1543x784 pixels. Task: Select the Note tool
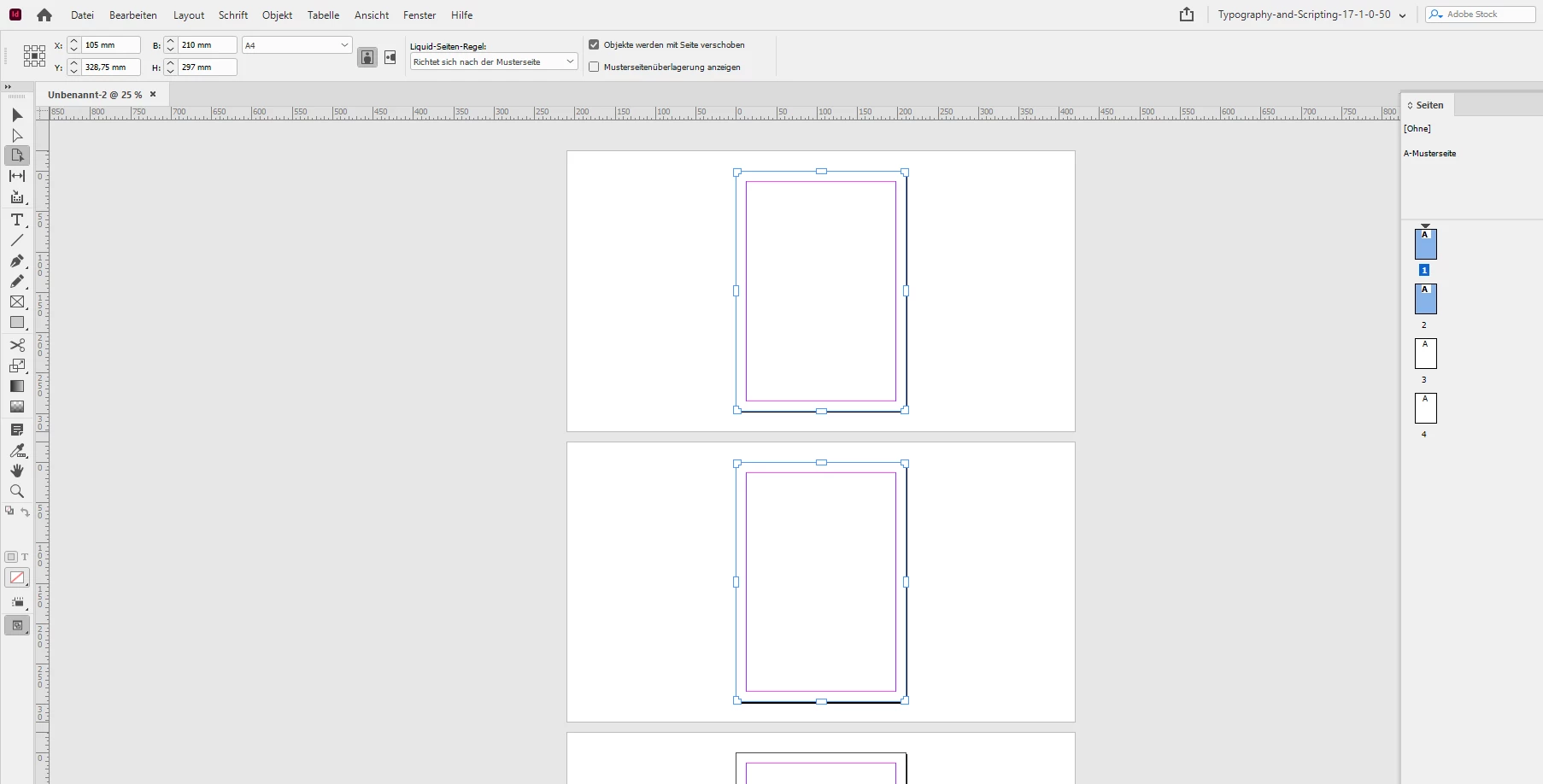(x=17, y=430)
